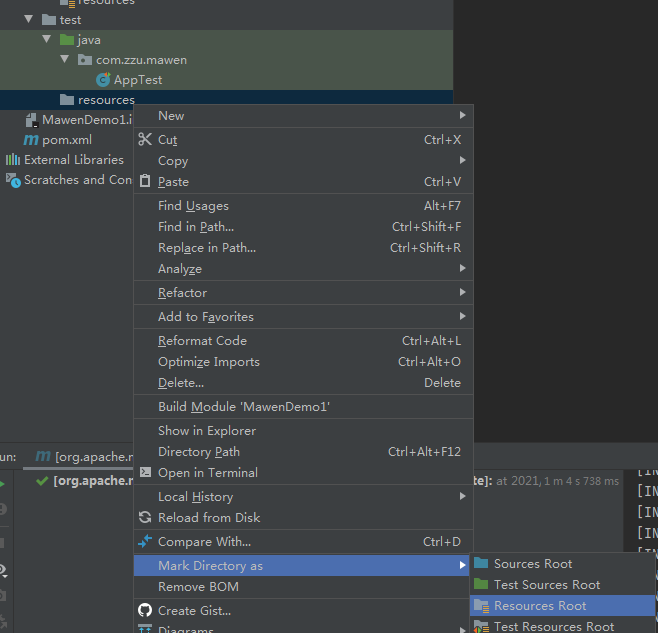
Task: Click the Maven icon next to pom.xml
Action: tap(31, 139)
